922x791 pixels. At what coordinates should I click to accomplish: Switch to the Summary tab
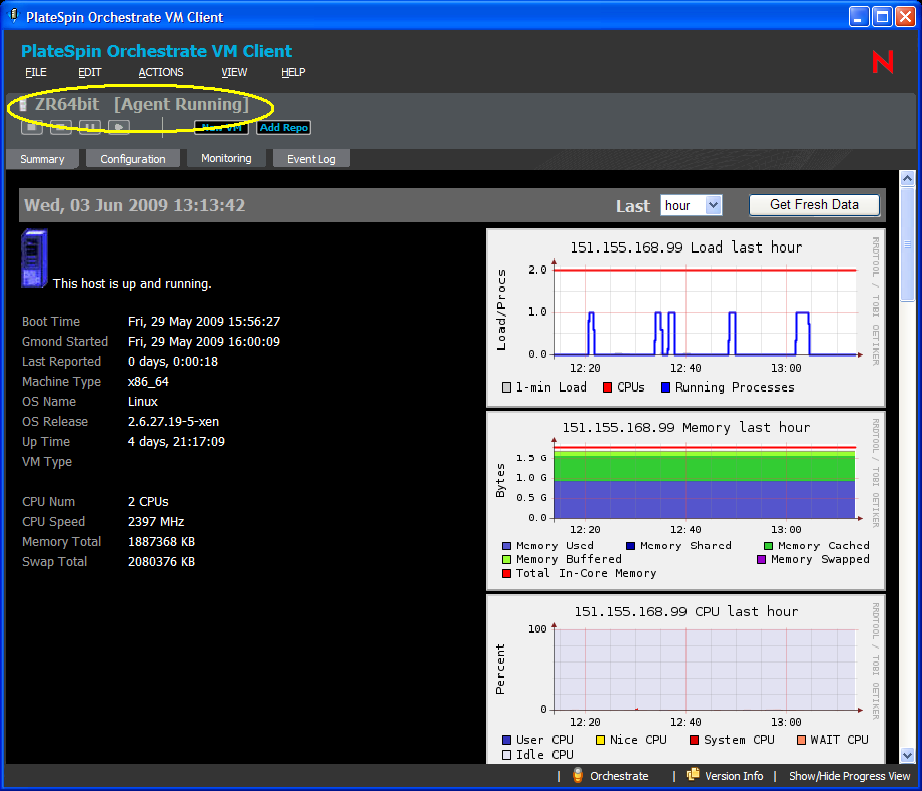[x=42, y=159]
